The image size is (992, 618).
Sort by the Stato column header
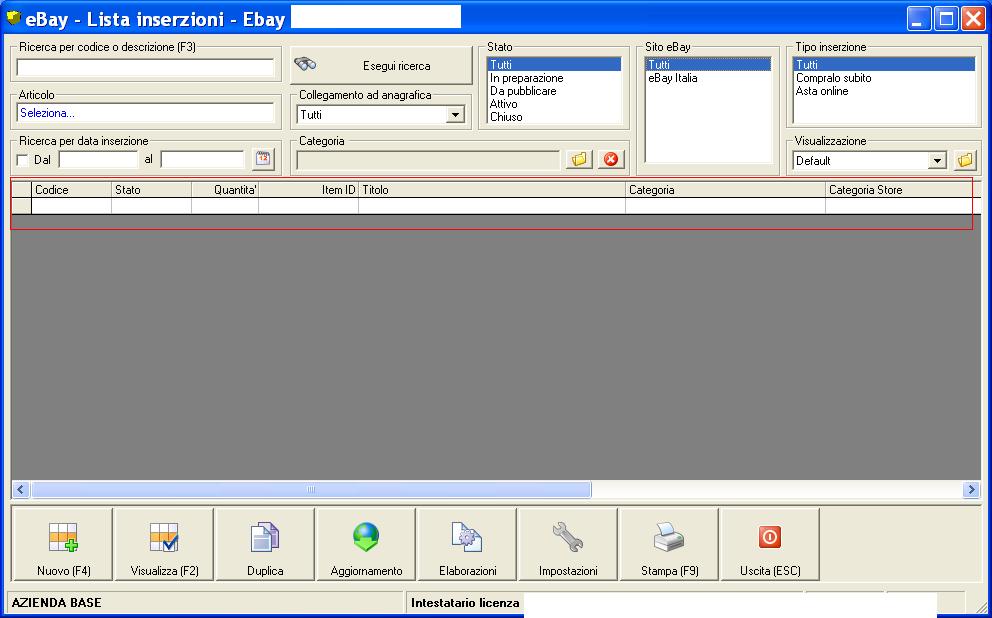(151, 190)
